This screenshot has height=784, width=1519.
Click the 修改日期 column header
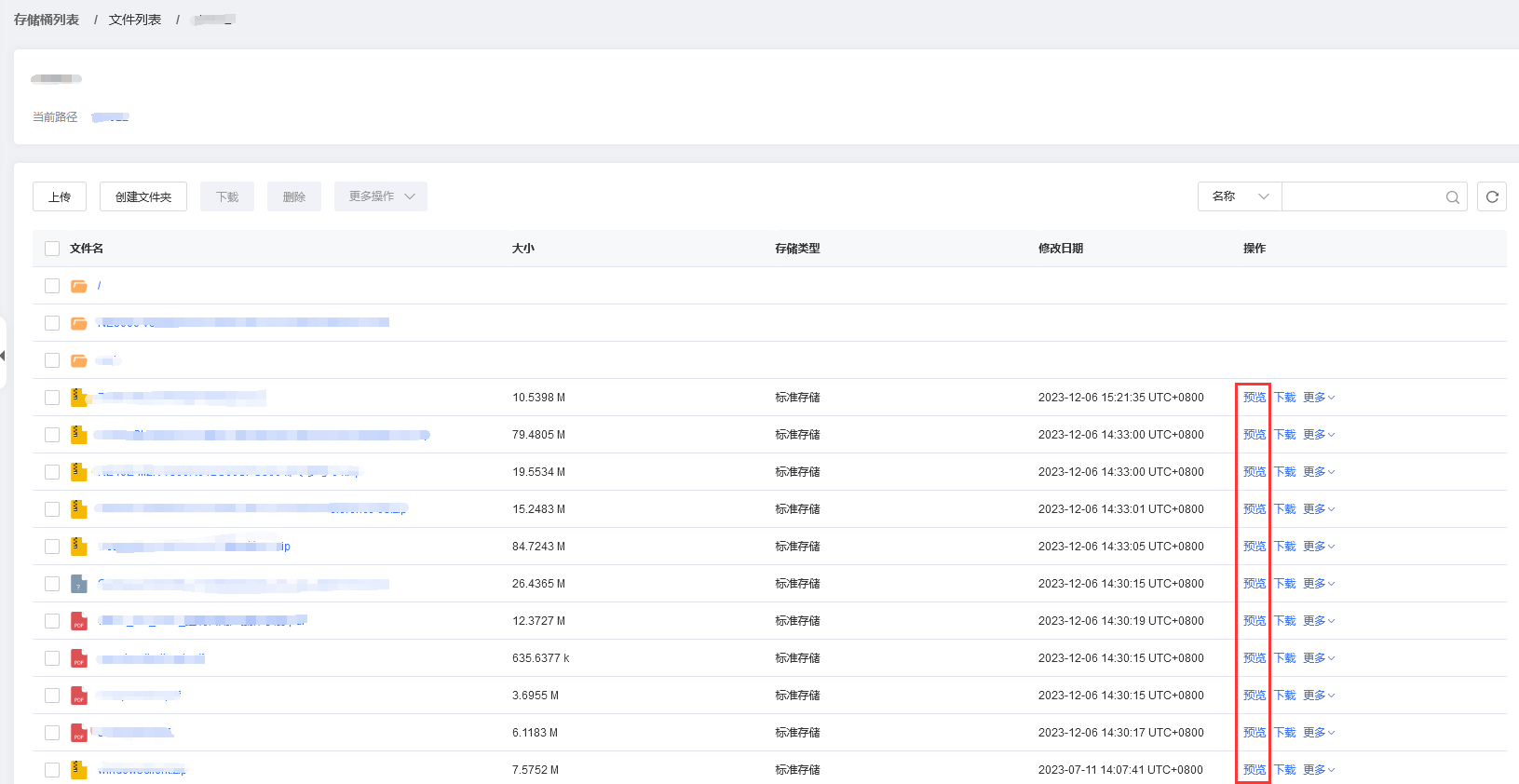[x=1061, y=249]
